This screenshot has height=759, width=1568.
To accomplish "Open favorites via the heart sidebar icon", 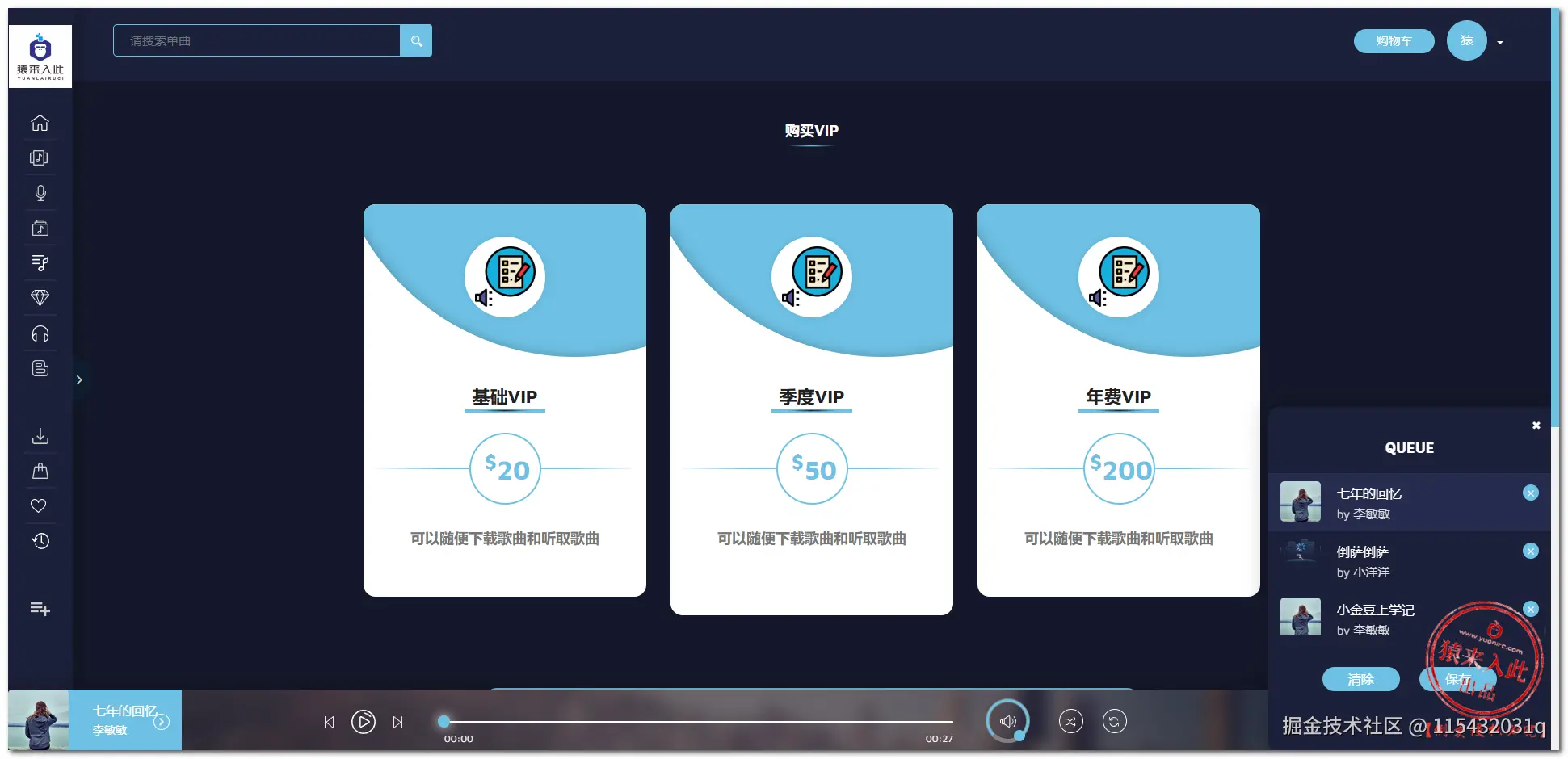I will [39, 505].
